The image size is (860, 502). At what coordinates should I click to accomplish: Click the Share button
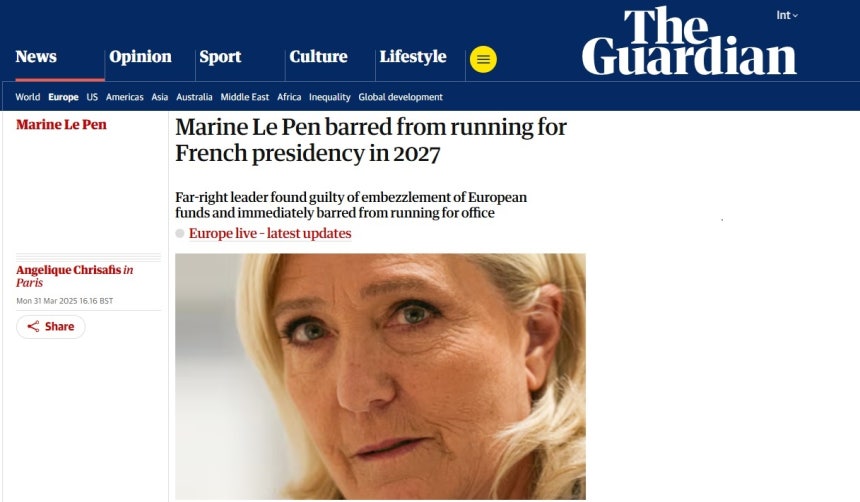50,326
